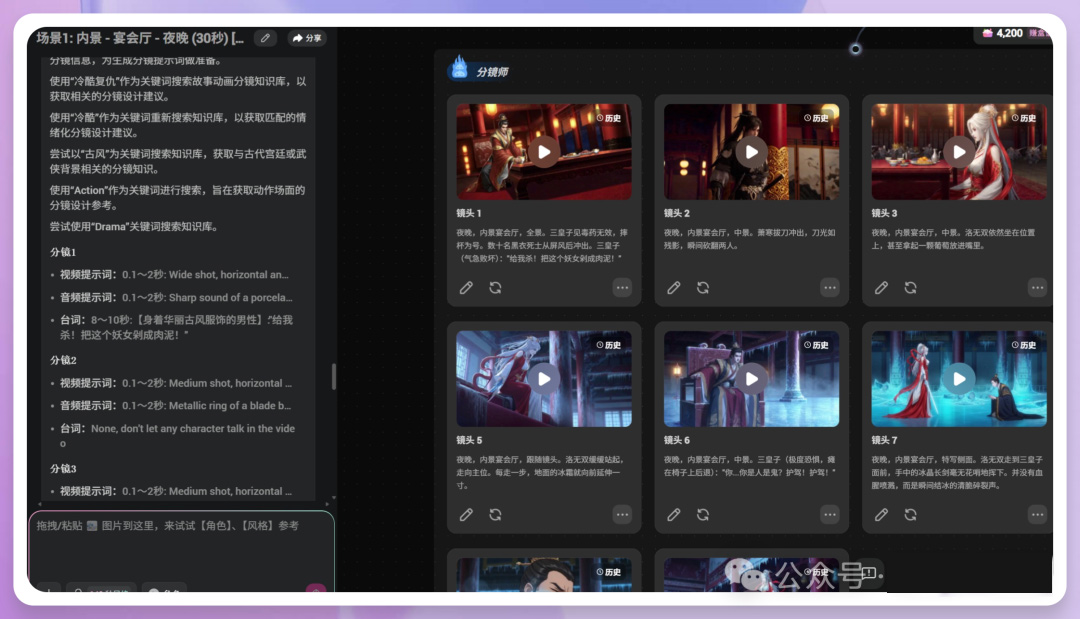Edit the scene title with the pencil icon

(x=265, y=36)
